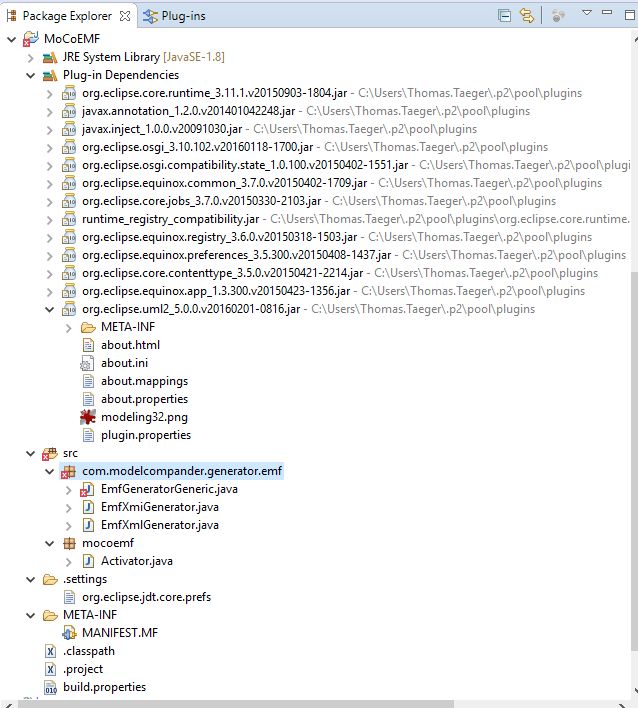Minimize the Package Explorer view

point(607,13)
